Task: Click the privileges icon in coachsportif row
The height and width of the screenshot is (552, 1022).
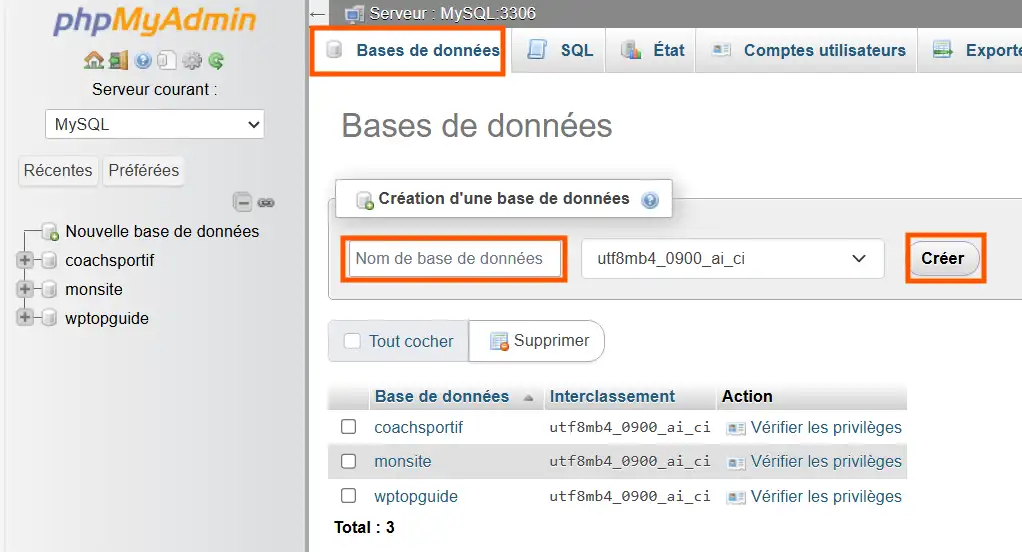Action: 736,428
